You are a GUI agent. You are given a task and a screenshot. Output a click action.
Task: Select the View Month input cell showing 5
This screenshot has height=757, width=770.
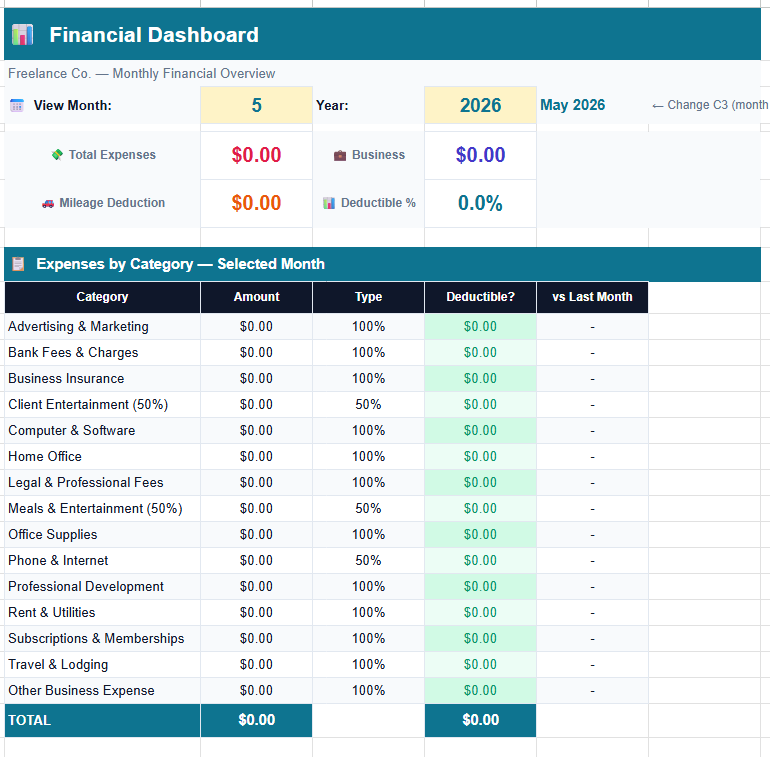256,105
